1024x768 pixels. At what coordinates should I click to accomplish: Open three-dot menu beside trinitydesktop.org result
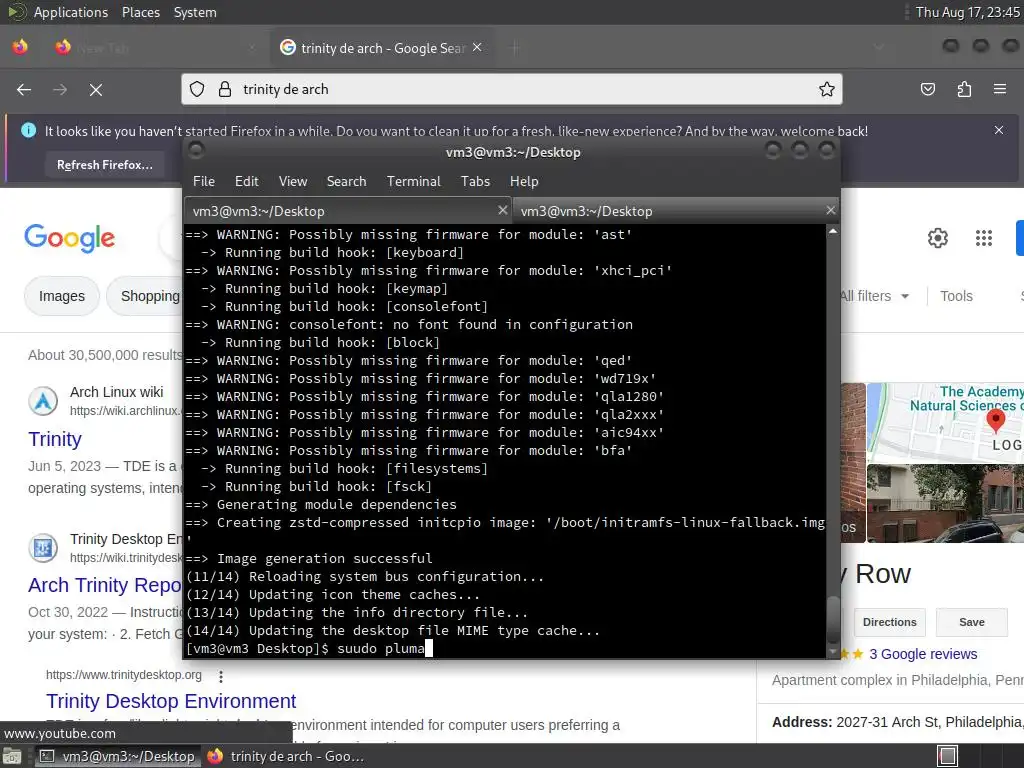point(221,676)
